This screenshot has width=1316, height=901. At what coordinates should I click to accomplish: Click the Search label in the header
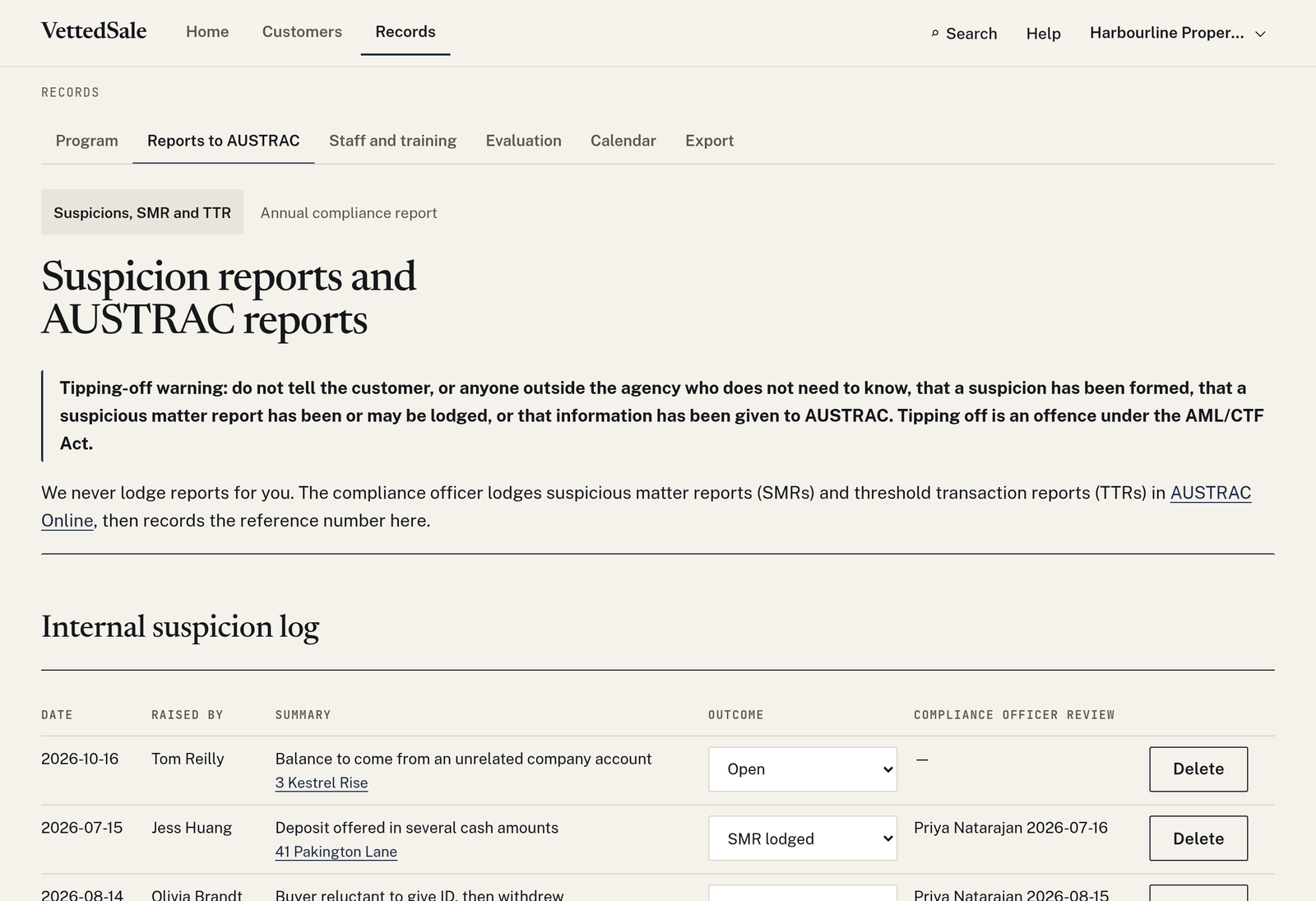coord(971,34)
